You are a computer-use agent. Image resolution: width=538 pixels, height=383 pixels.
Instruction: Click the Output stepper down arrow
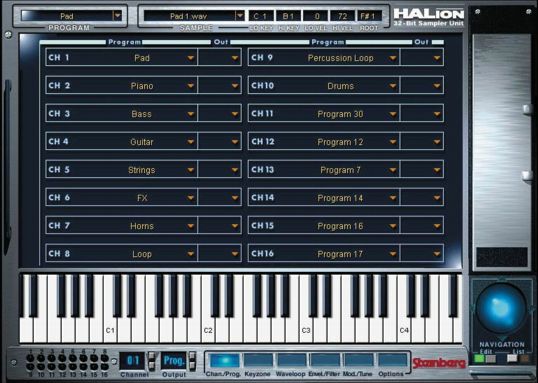[192, 365]
